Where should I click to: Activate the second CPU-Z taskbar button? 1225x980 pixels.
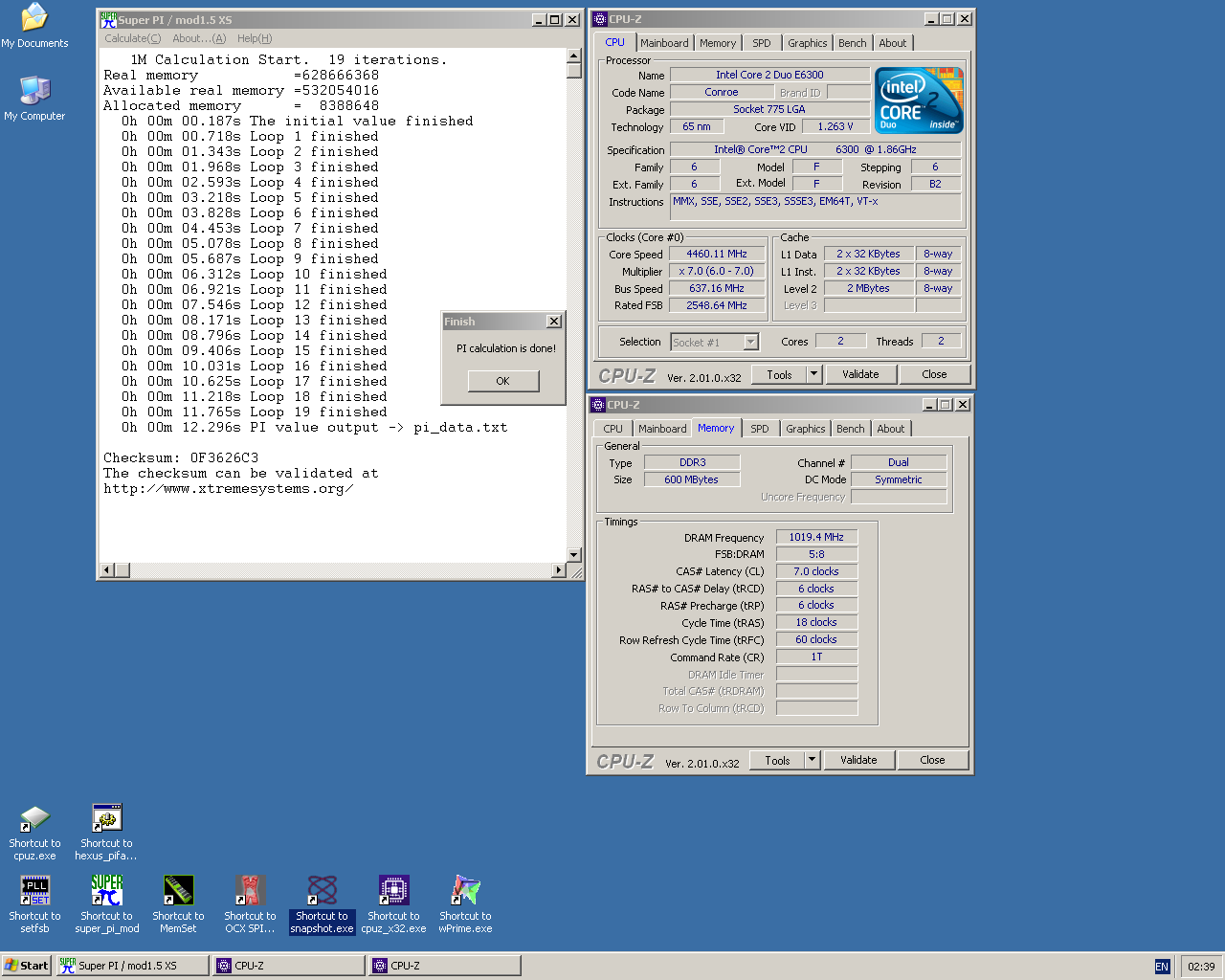[445, 966]
